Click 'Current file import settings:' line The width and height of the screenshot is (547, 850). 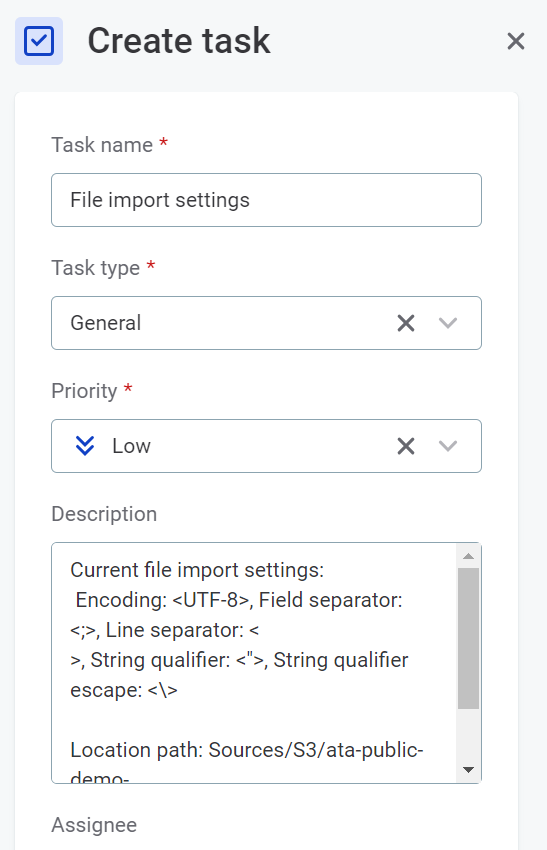pos(197,570)
